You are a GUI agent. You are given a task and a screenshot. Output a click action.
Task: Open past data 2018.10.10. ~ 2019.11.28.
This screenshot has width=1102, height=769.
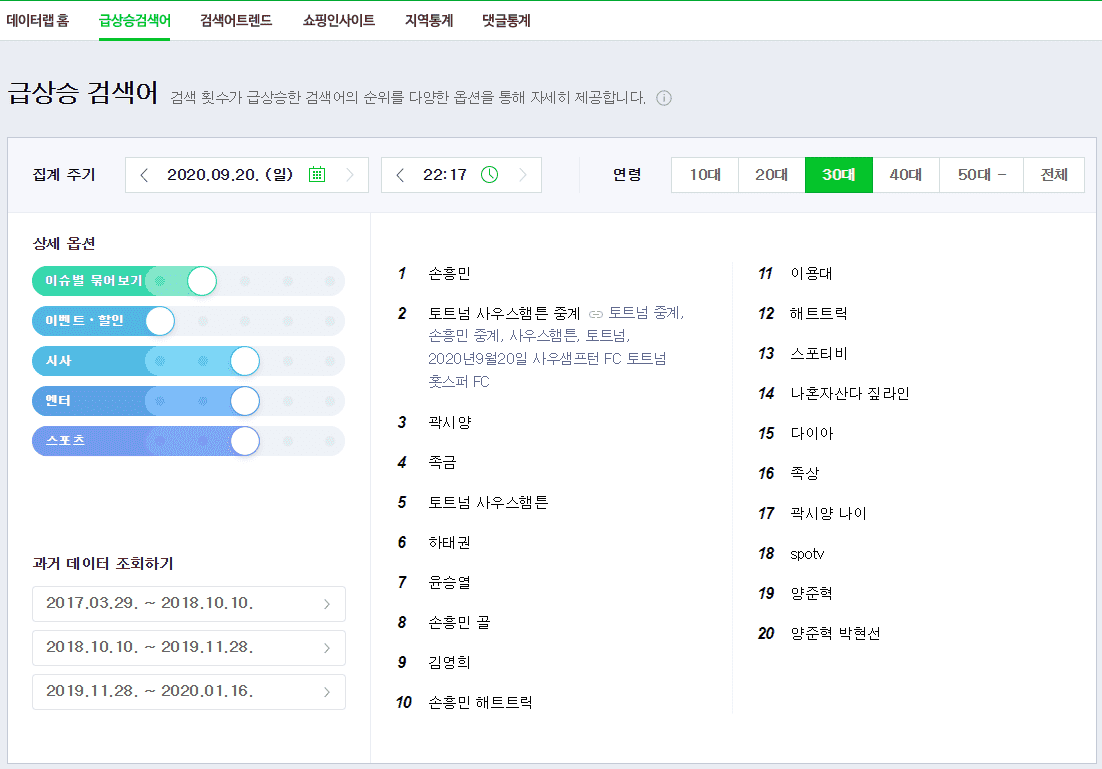pos(189,647)
